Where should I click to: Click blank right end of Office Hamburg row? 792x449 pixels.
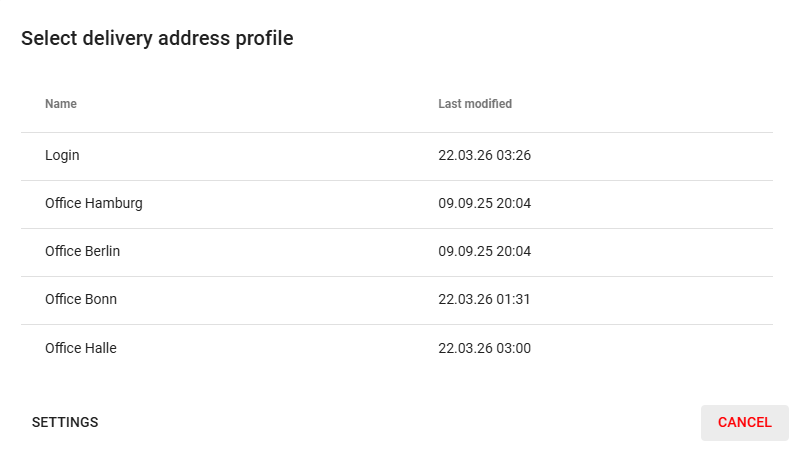(x=700, y=204)
